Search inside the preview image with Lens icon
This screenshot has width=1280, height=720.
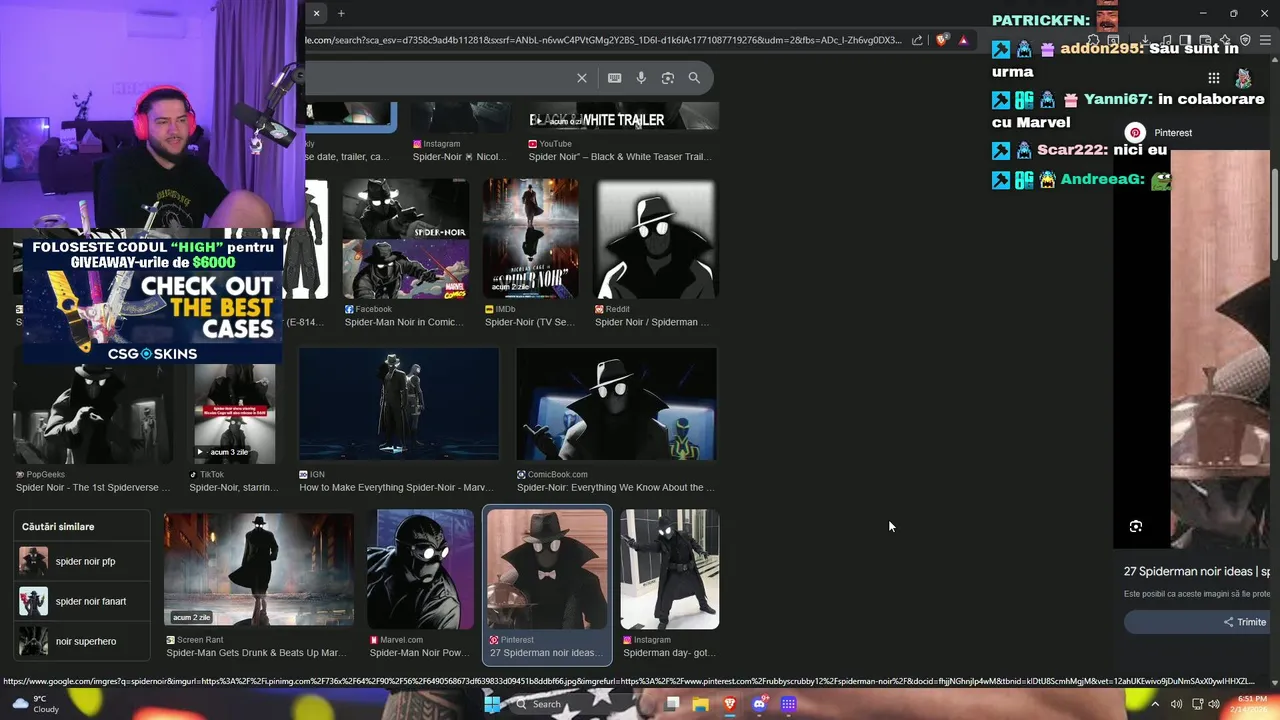pyautogui.click(x=1136, y=526)
